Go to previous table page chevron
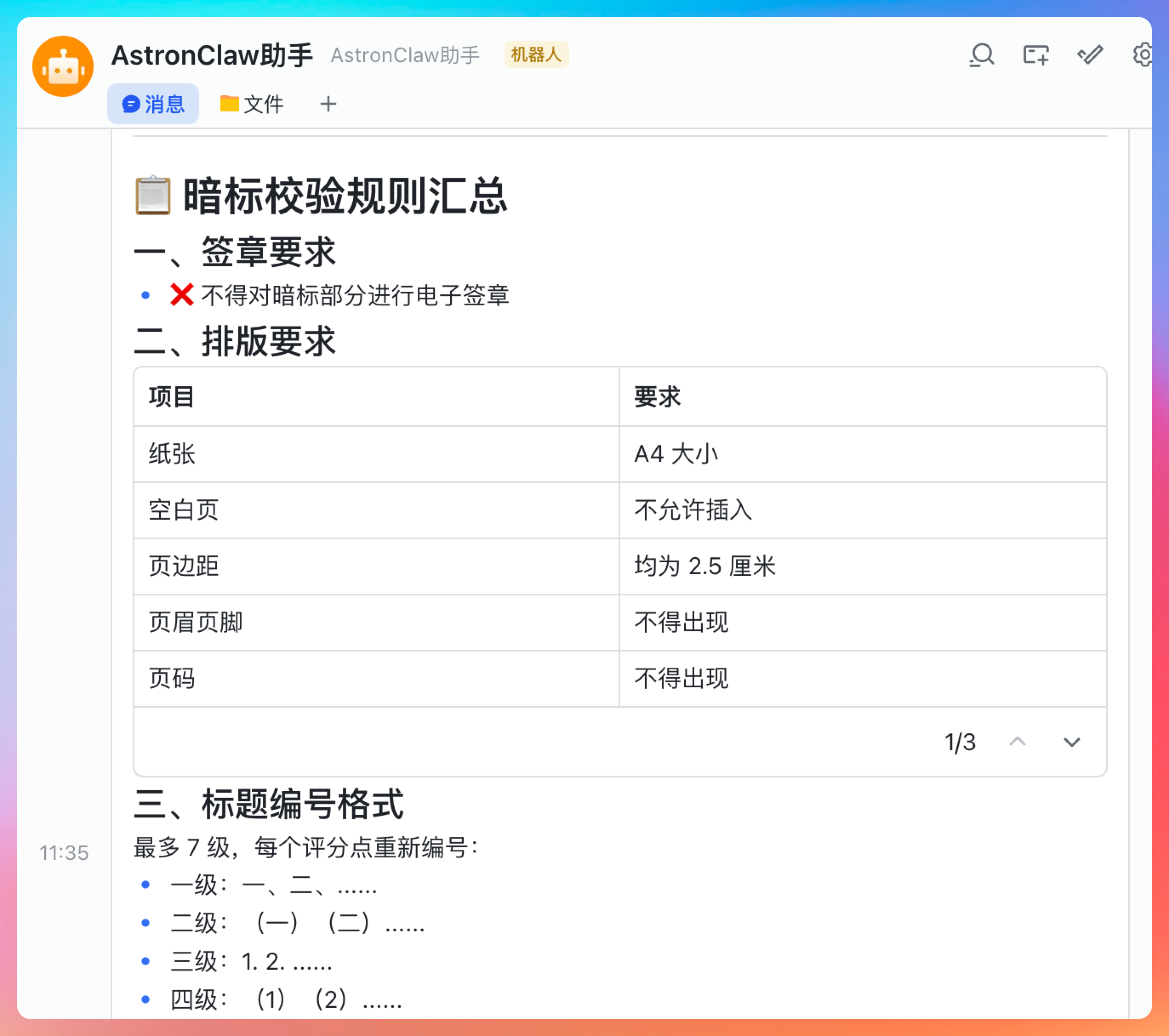Screen dimensions: 1169x1036 point(1017,742)
